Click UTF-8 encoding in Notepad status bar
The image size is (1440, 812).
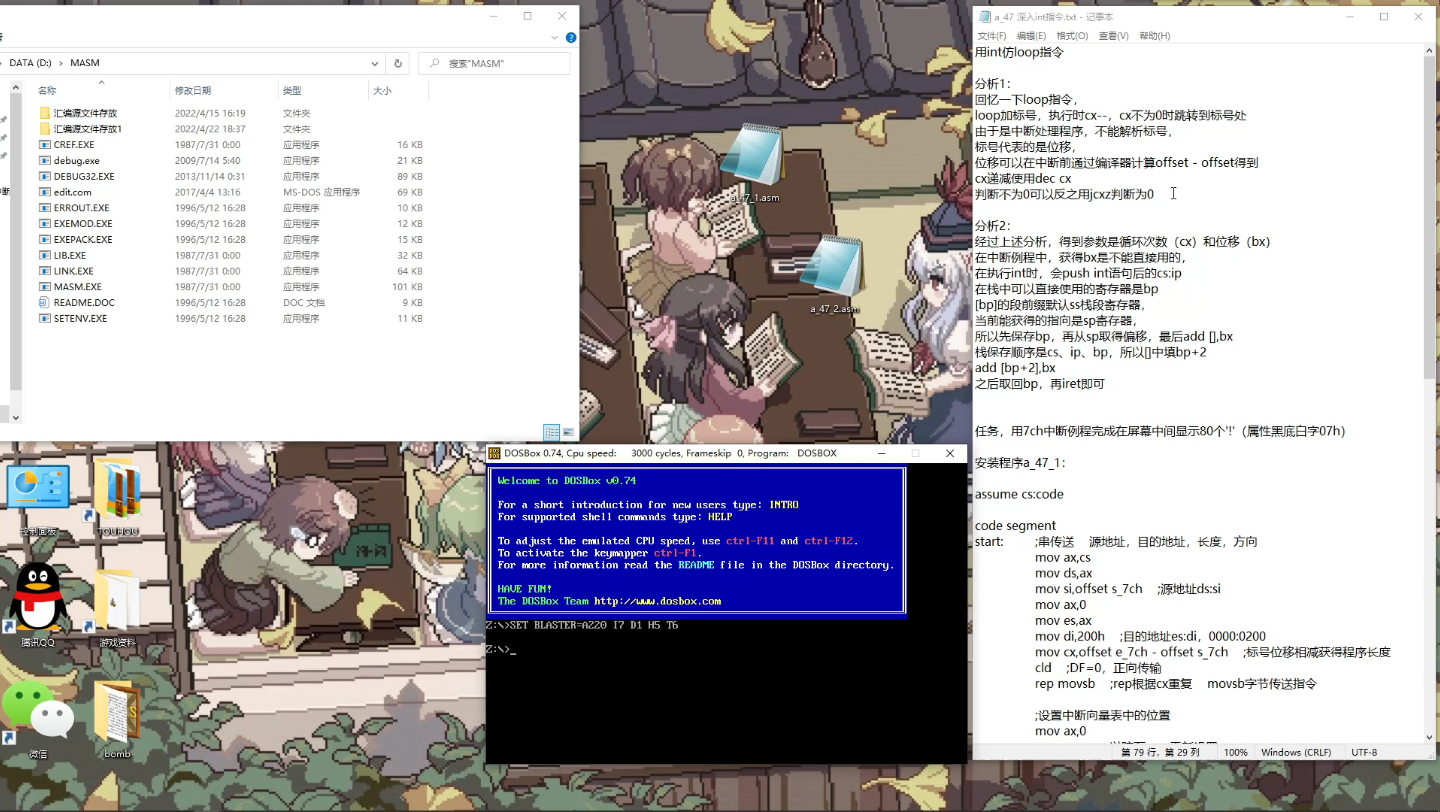tap(1364, 752)
